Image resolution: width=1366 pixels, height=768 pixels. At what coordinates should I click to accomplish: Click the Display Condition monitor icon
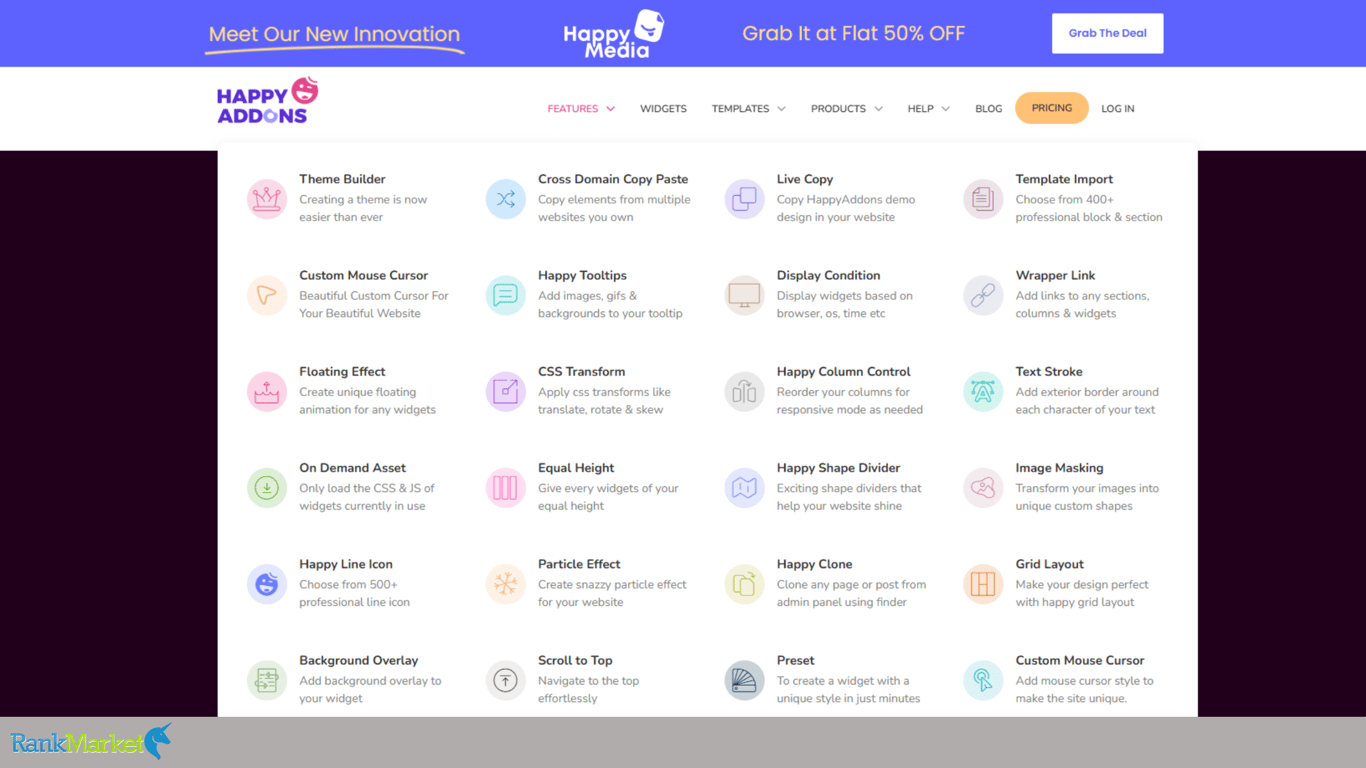tap(744, 295)
